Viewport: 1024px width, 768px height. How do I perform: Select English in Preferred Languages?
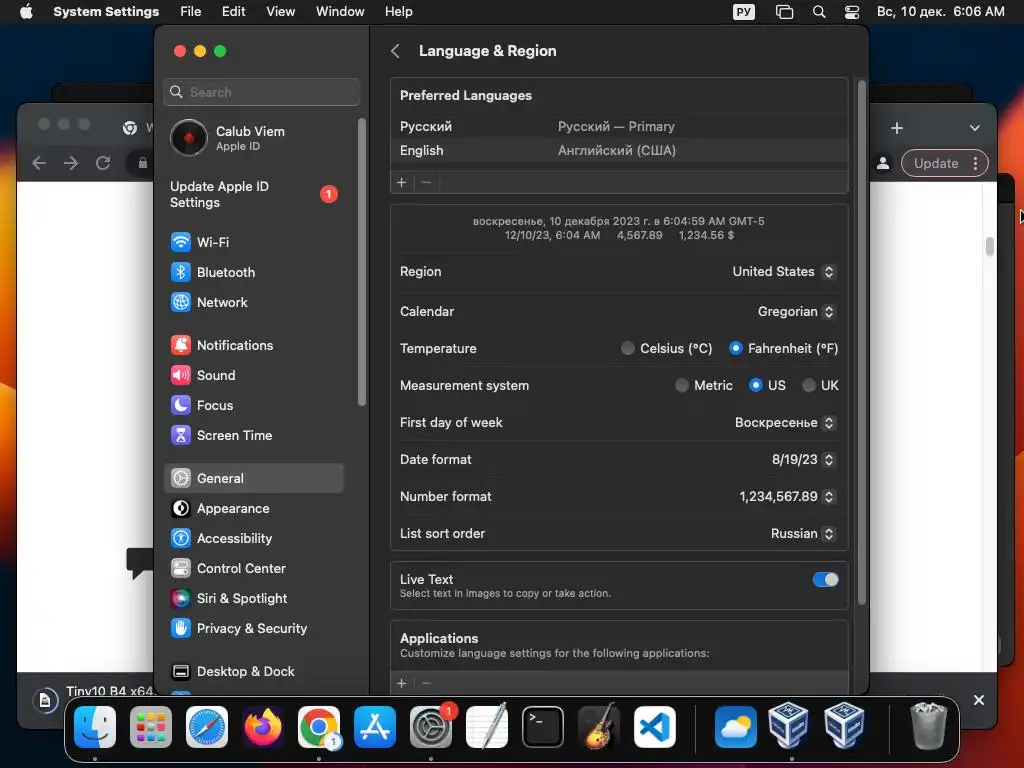(619, 151)
